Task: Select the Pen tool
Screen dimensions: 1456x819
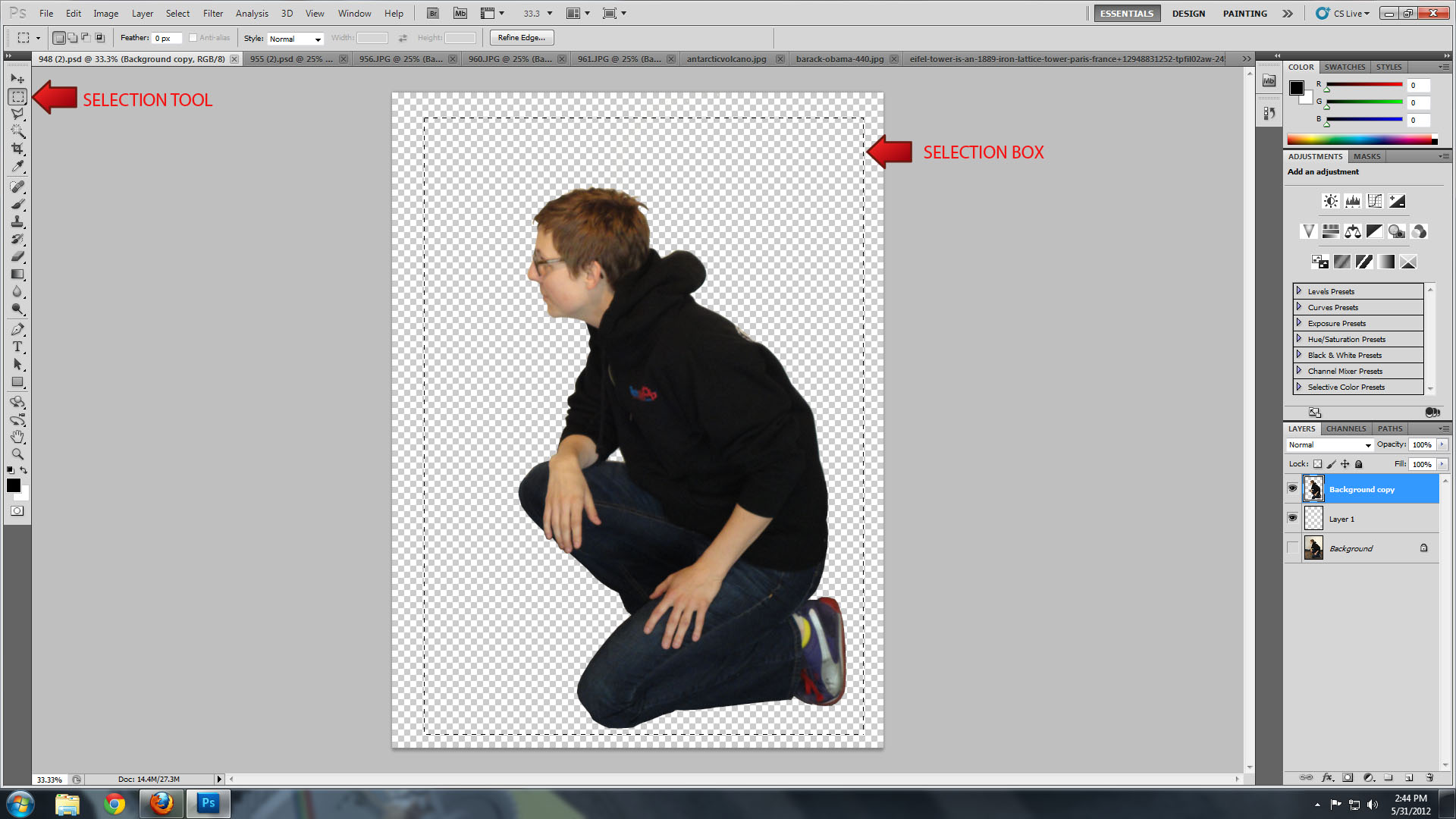Action: (17, 329)
